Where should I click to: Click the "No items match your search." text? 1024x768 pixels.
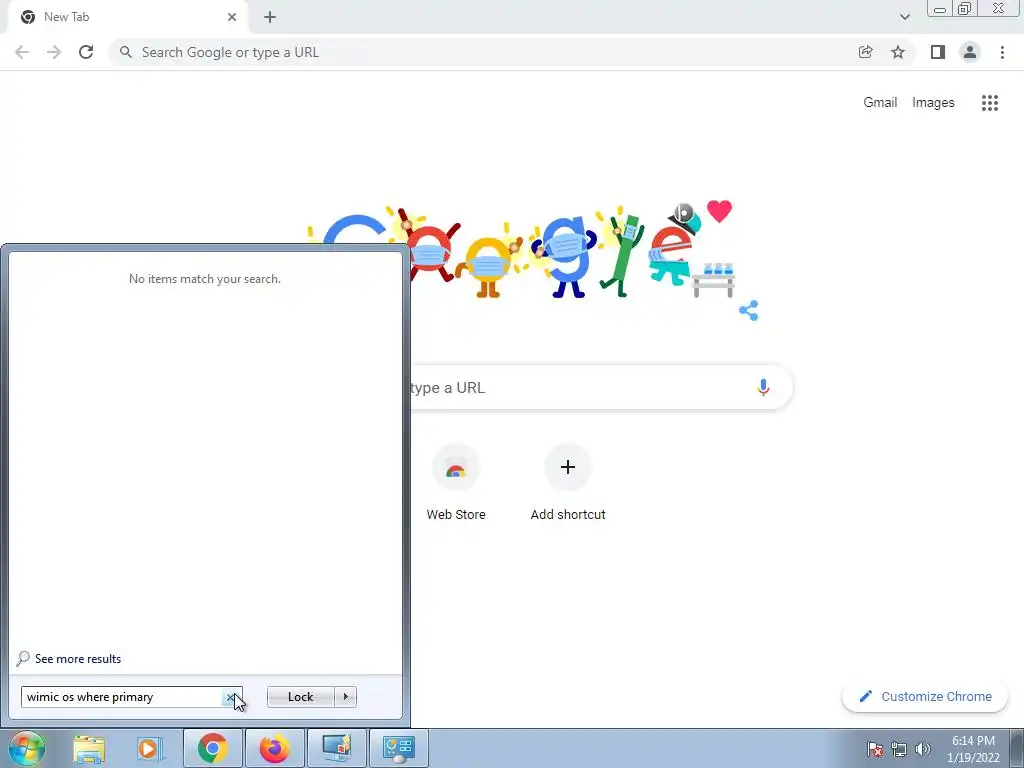point(205,279)
